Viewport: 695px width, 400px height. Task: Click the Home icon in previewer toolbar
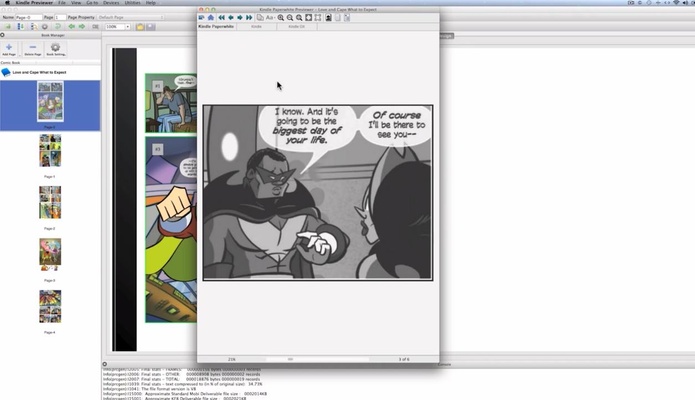coord(211,18)
